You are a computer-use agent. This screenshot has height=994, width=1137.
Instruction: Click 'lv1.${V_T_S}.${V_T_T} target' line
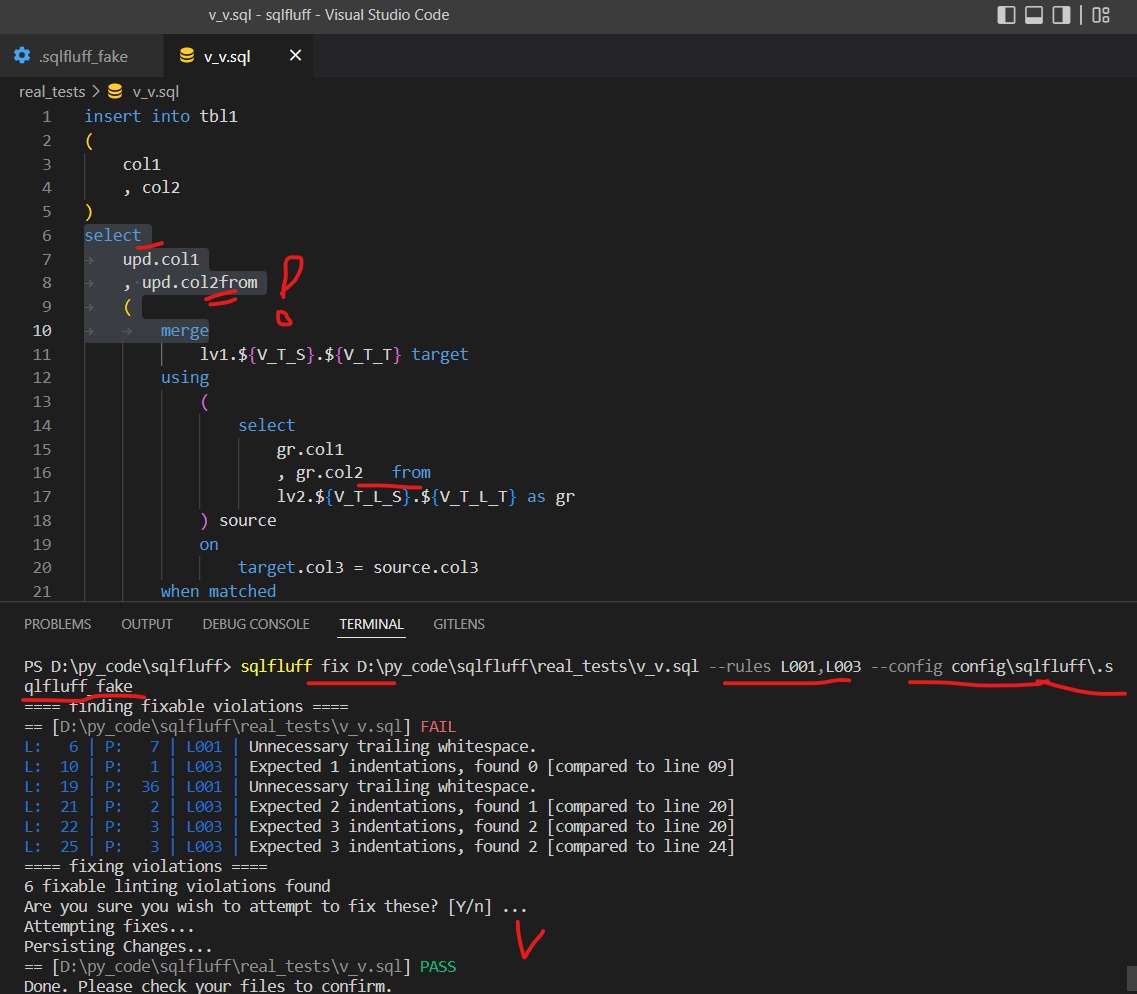[334, 355]
